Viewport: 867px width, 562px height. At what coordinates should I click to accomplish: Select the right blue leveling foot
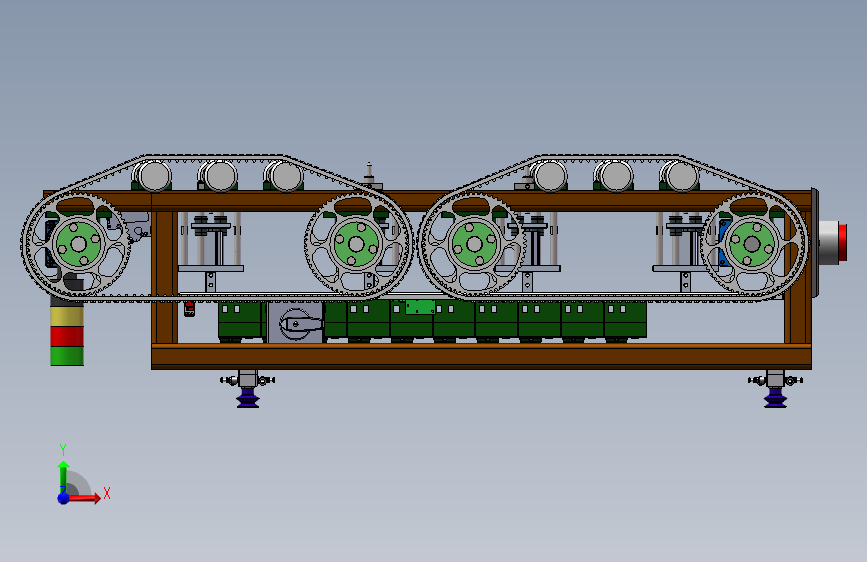point(775,398)
